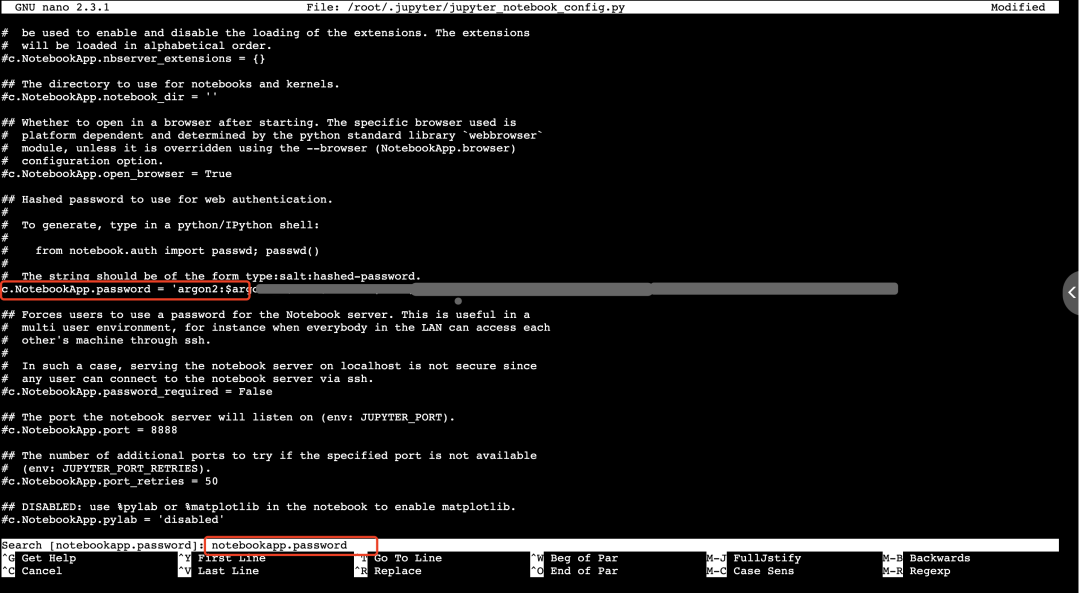Click the ^W Beg of Par shortcut
This screenshot has width=1080, height=593.
[x=574, y=558]
